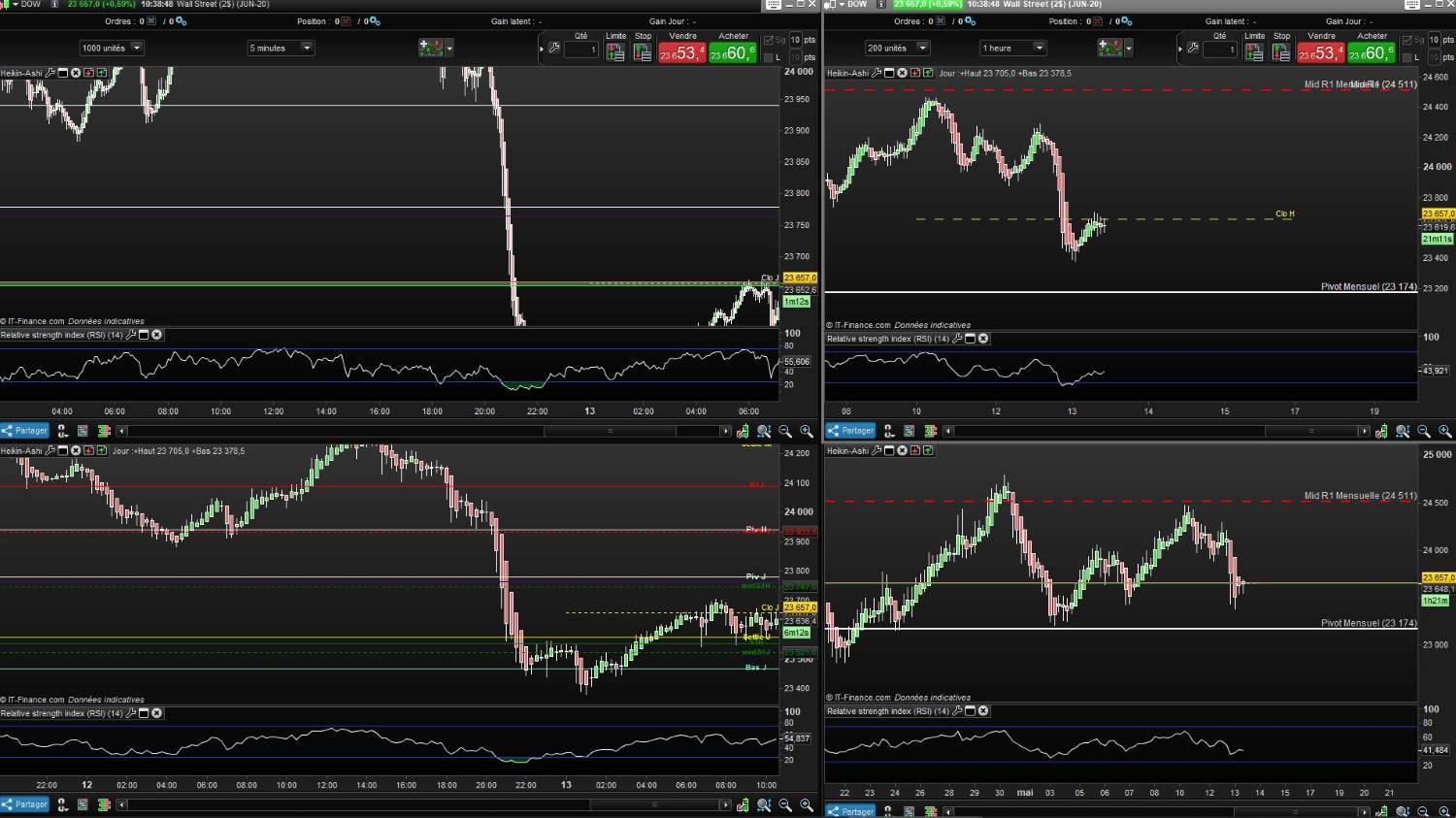Toggle the L checkbox in top-right order panel
The width and height of the screenshot is (1456, 818).
(1407, 58)
